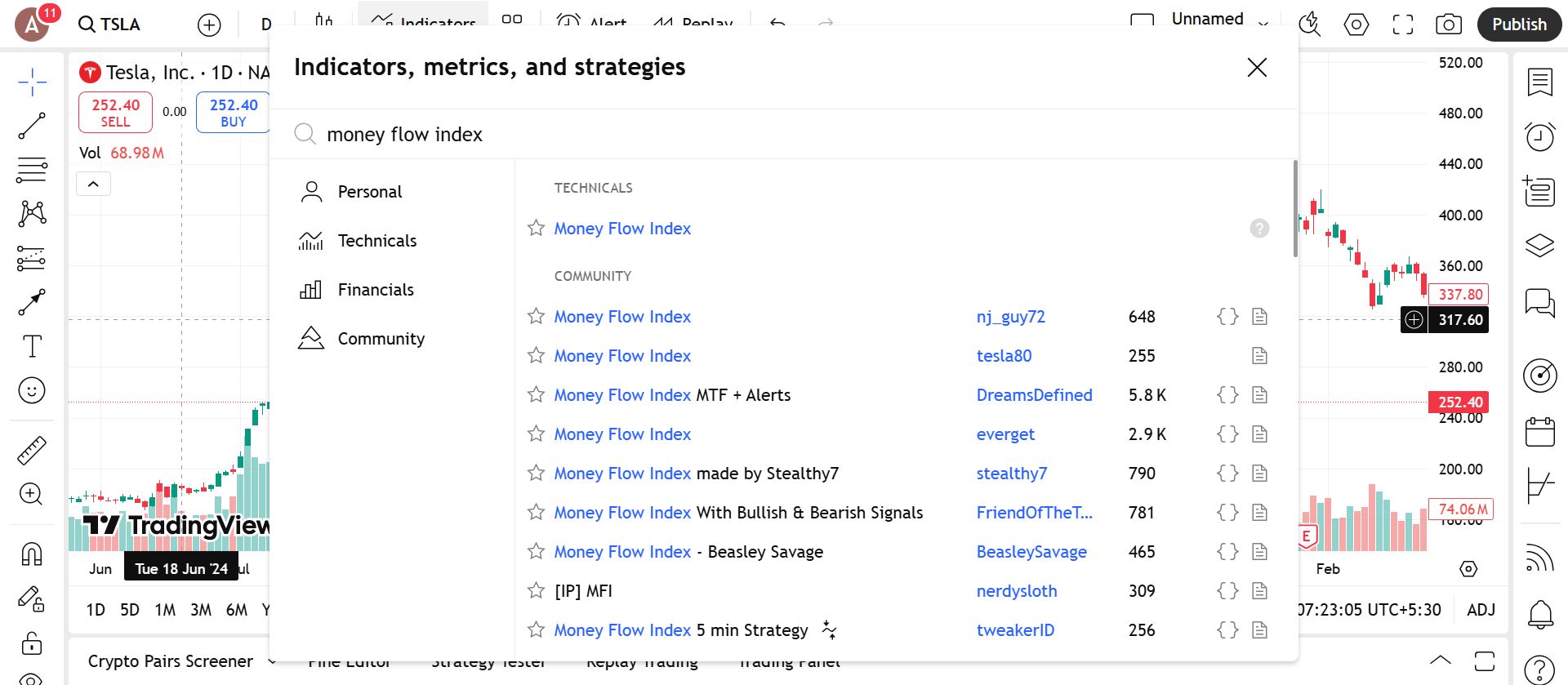Open author DreamsDefined profile
1568x685 pixels.
(1034, 395)
